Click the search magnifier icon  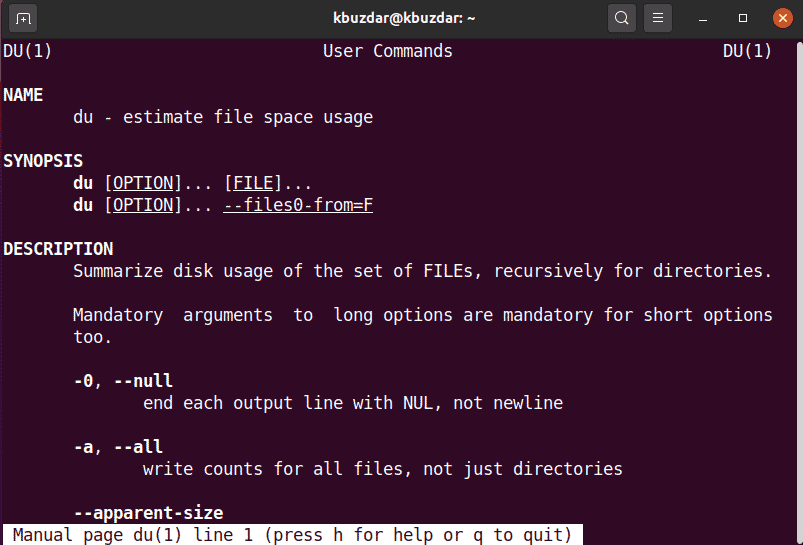pos(622,18)
